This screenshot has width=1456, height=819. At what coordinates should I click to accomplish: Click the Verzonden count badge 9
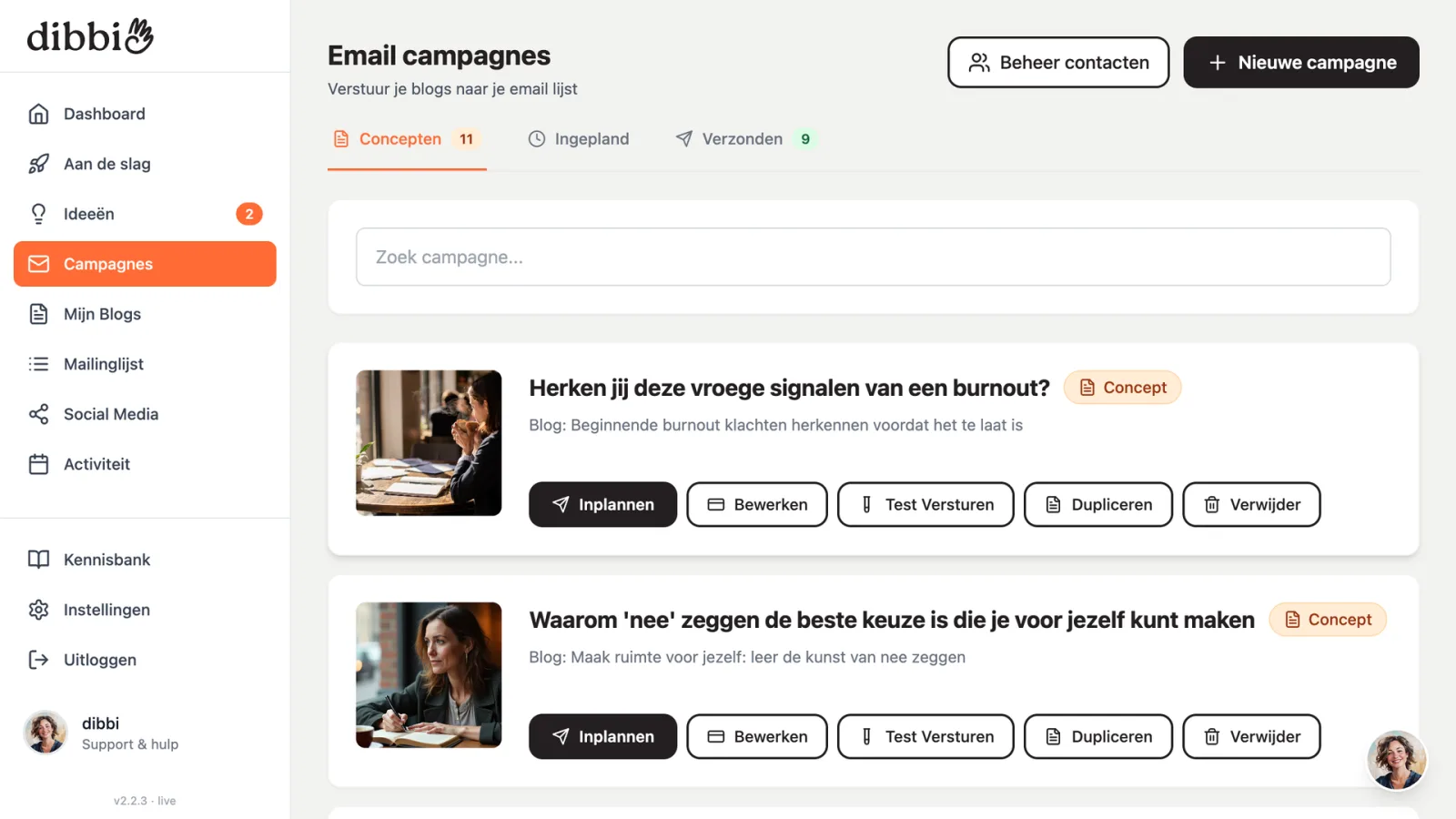[x=805, y=139]
